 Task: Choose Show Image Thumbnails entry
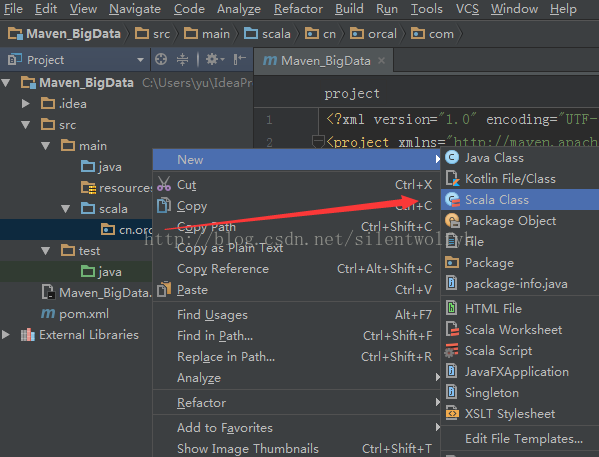[296, 448]
